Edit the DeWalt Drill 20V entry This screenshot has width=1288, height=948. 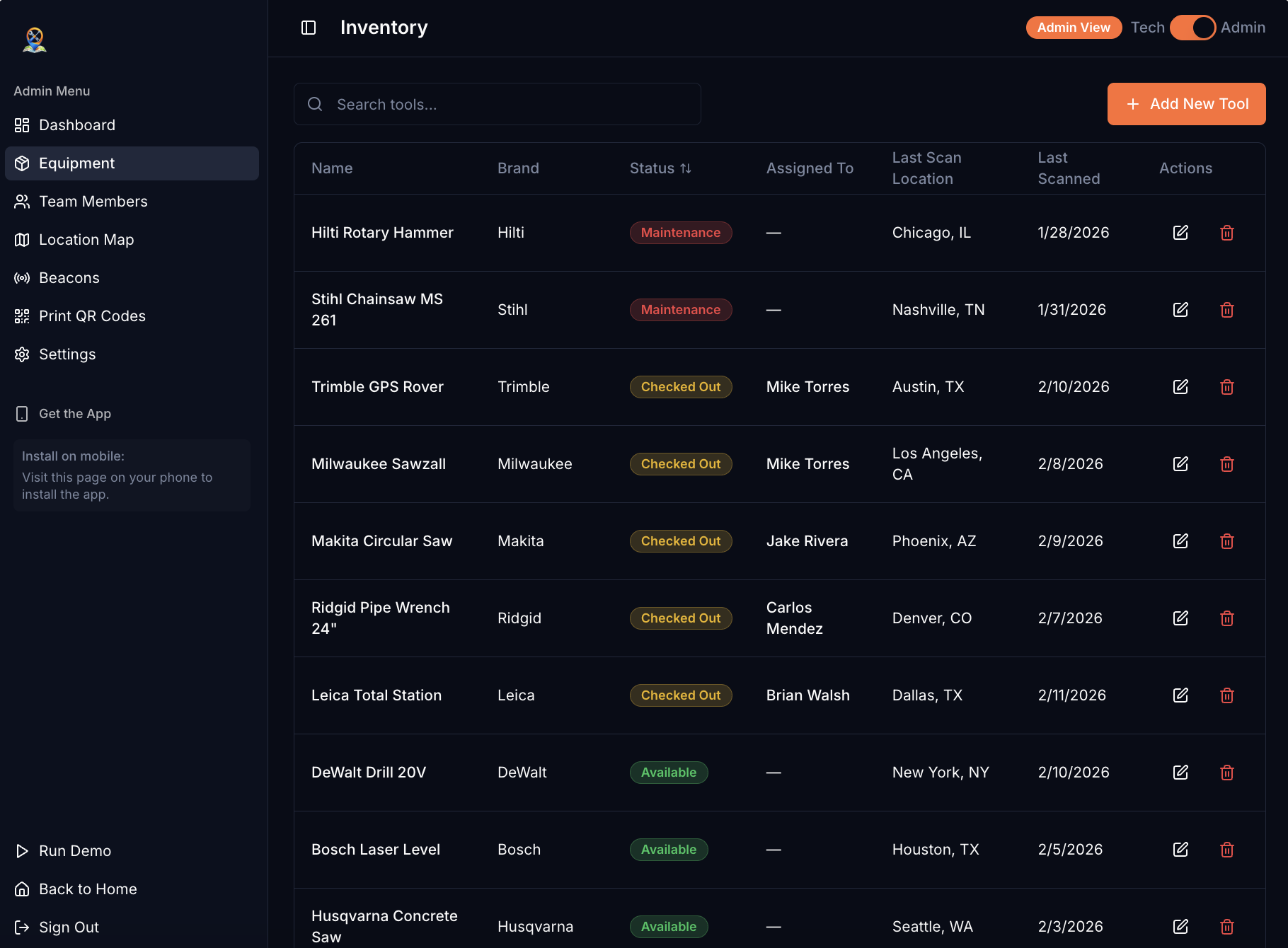coord(1180,773)
